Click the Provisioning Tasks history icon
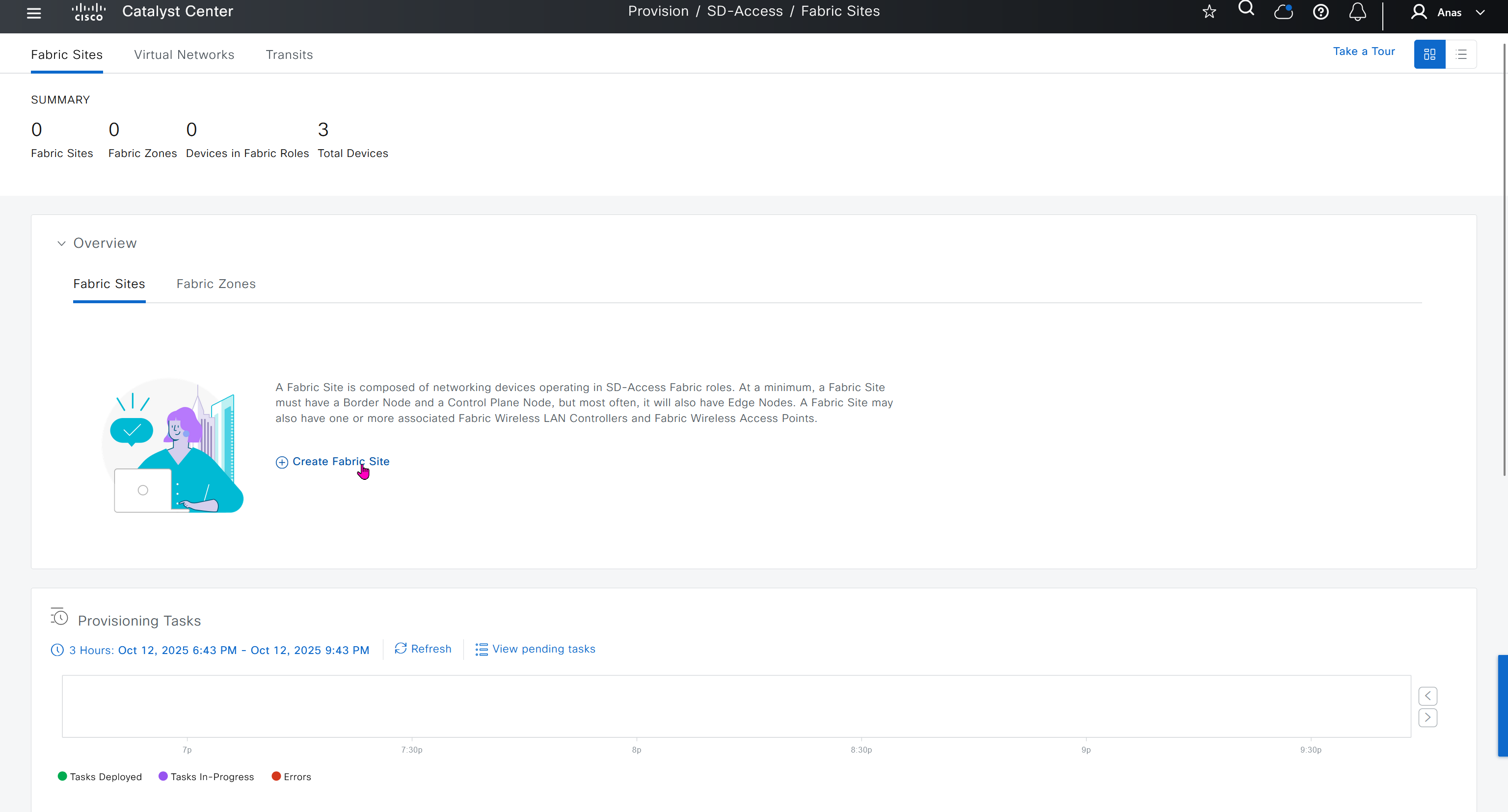This screenshot has width=1508, height=812. tap(59, 617)
